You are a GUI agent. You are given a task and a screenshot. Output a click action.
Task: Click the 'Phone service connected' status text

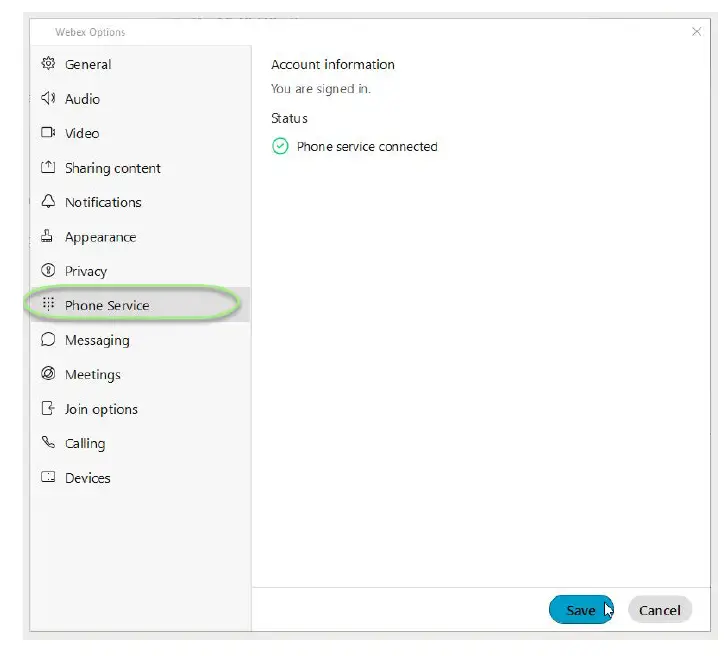click(367, 147)
